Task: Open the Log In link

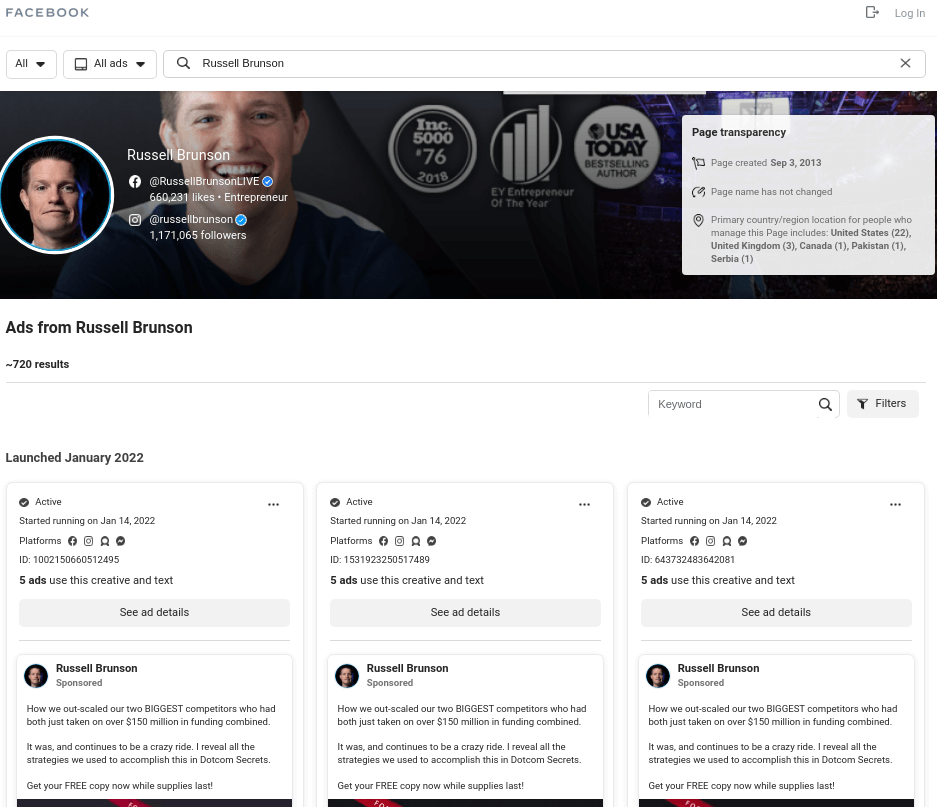Action: click(x=910, y=13)
